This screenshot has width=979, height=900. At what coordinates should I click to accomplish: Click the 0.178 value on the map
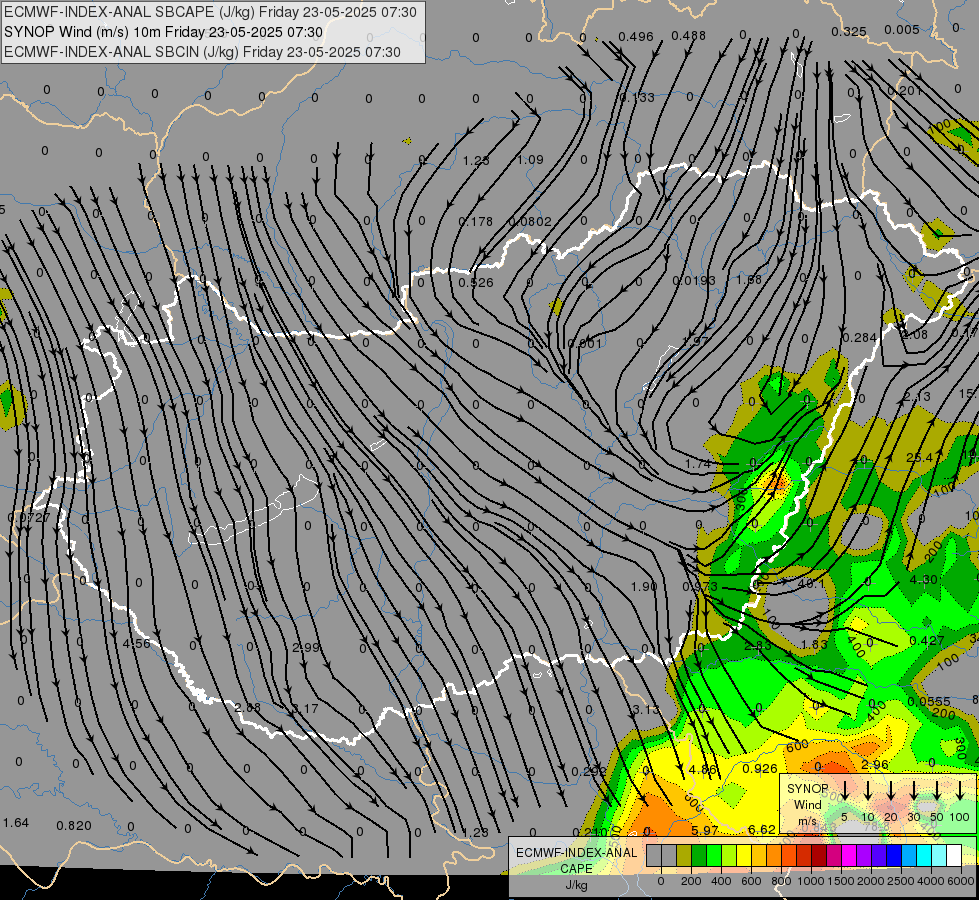coord(476,222)
